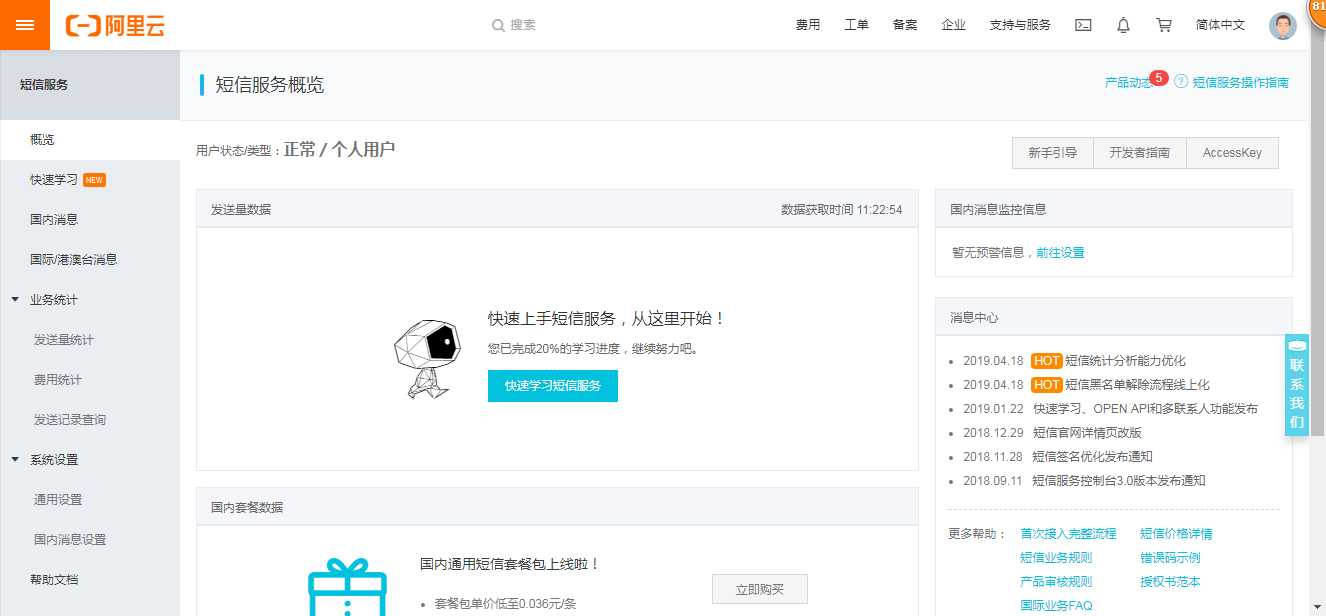The height and width of the screenshot is (616, 1326).
Task: Open the 短信价格详情 link
Action: pyautogui.click(x=1176, y=534)
